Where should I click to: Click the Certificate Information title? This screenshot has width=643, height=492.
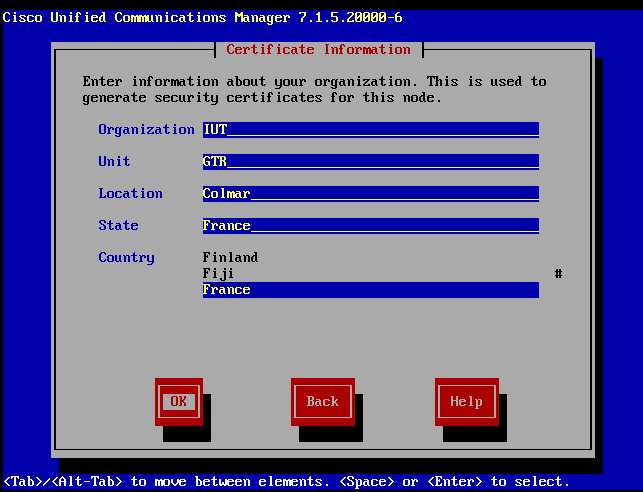(x=319, y=50)
